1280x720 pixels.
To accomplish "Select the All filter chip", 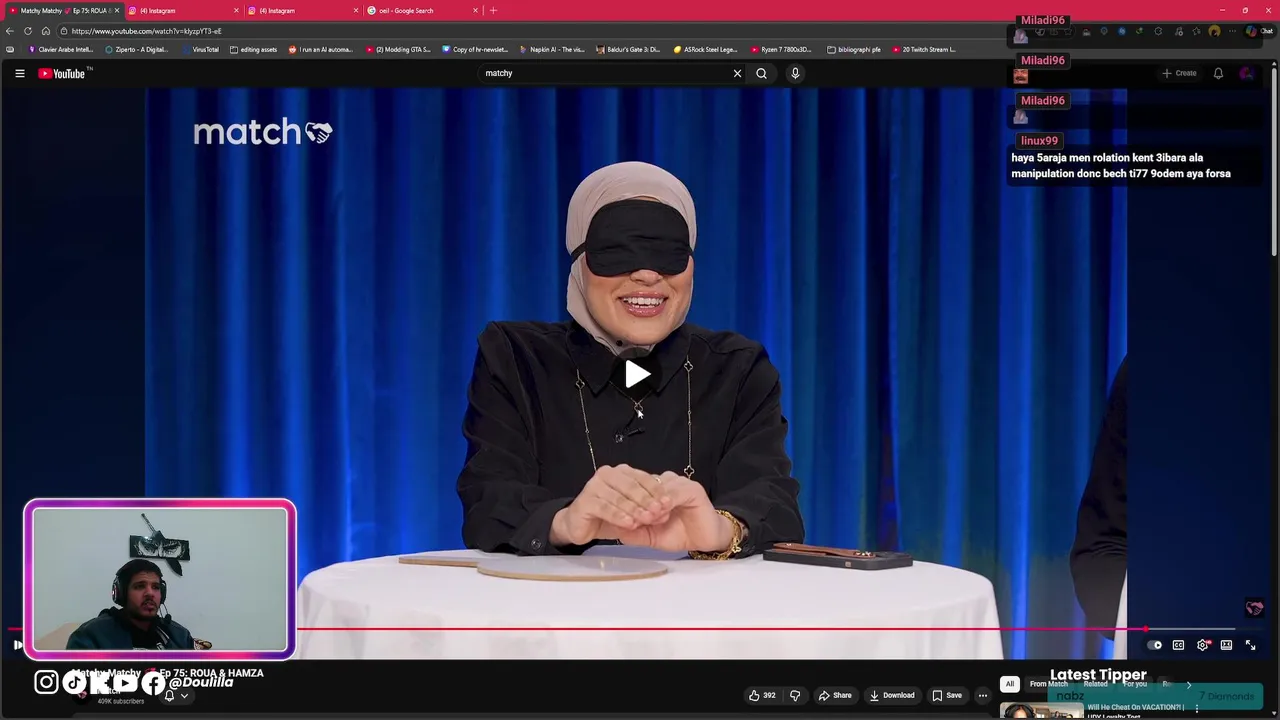I will click(x=1010, y=684).
